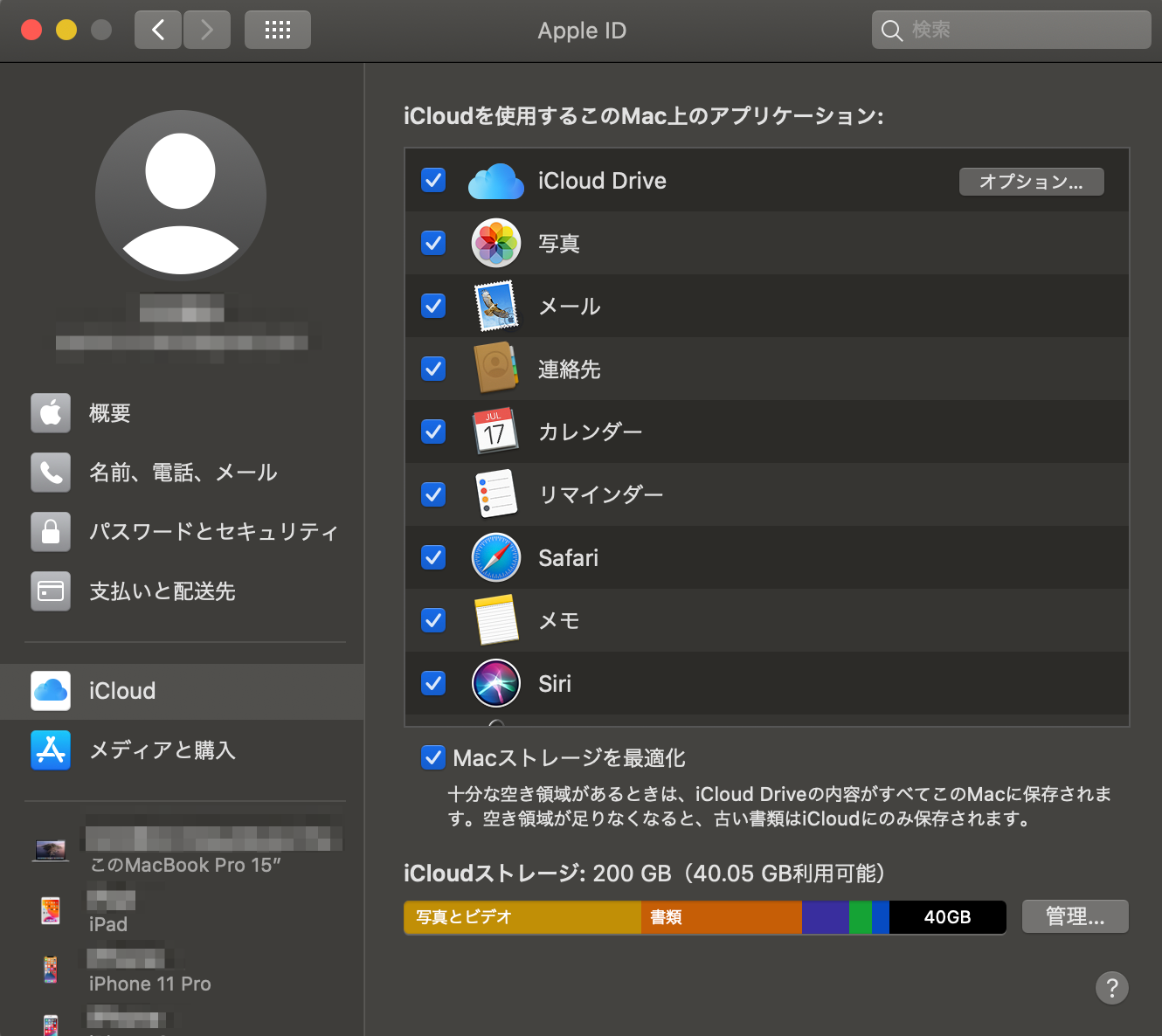Click the Apple logo icon beside 概要
This screenshot has height=1036, width=1162.
(x=51, y=413)
